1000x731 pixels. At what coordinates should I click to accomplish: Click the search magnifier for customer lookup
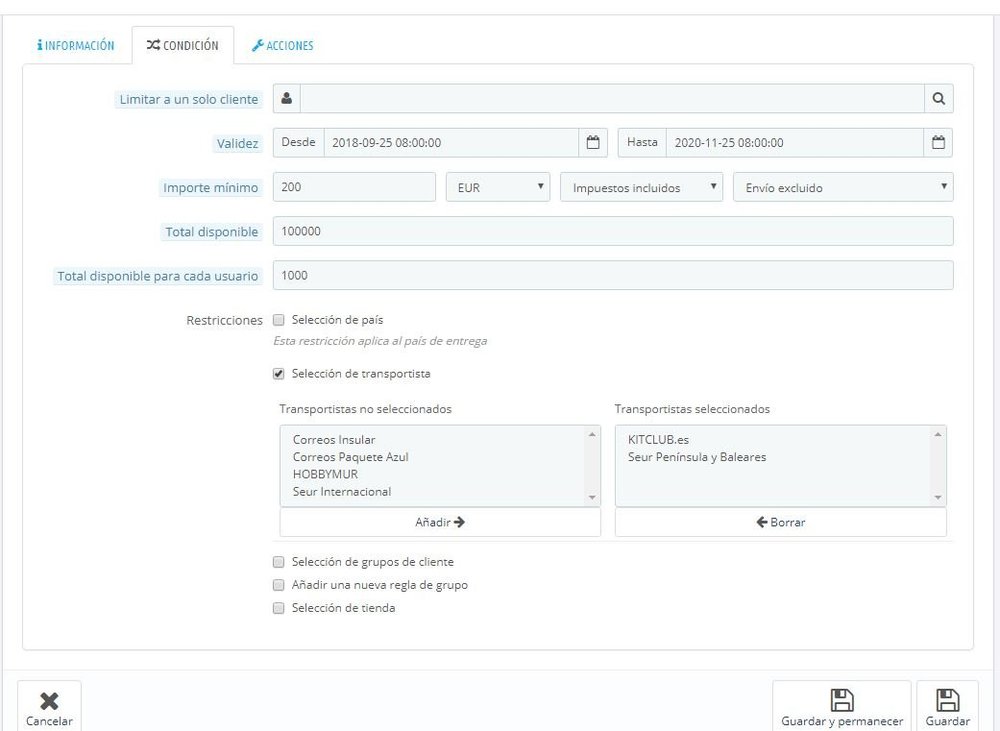point(938,98)
